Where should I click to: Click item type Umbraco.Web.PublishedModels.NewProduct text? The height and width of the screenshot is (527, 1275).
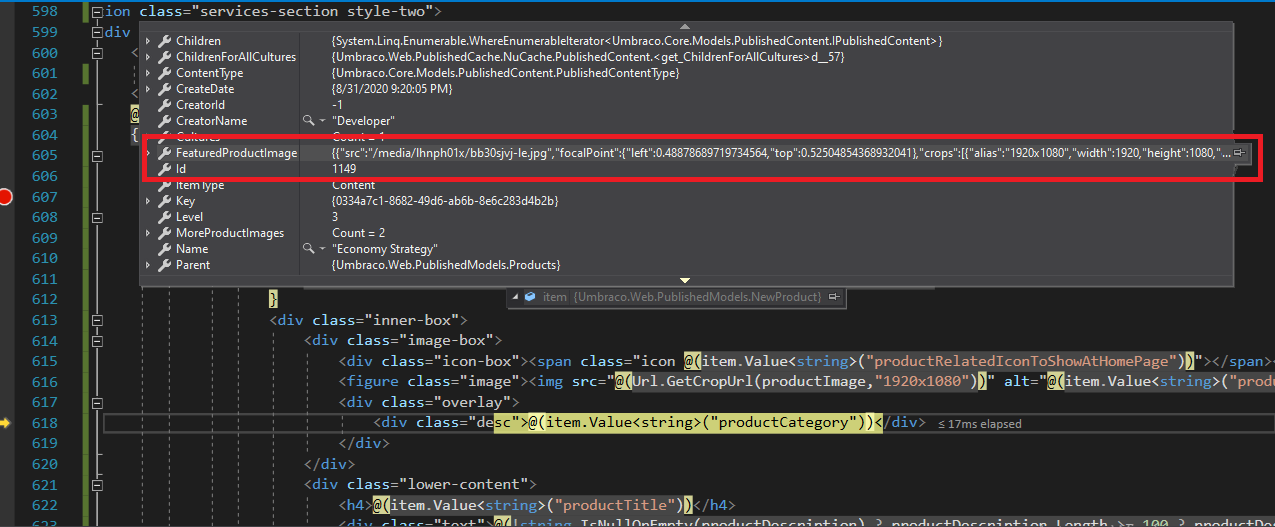pos(696,297)
